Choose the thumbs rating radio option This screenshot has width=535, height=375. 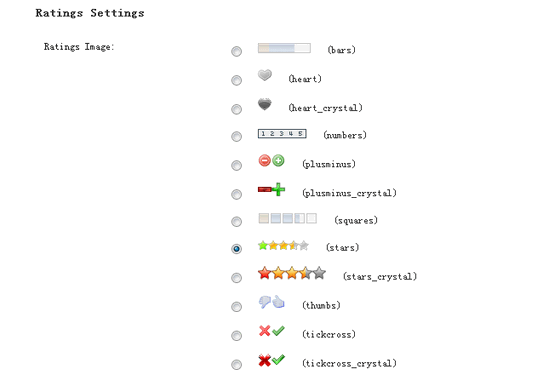point(236,307)
